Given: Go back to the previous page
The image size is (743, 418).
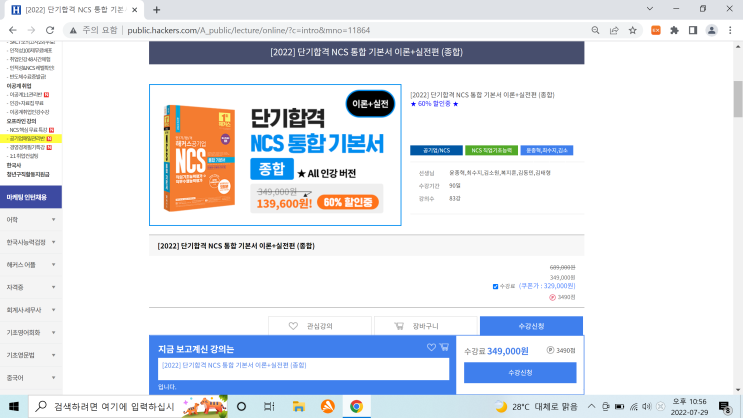Looking at the screenshot, I should (13, 30).
